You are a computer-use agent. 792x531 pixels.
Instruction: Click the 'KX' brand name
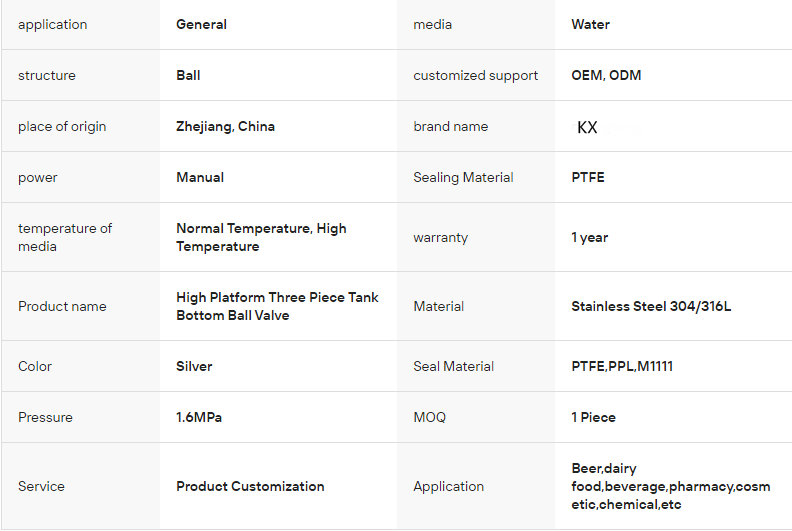(587, 127)
